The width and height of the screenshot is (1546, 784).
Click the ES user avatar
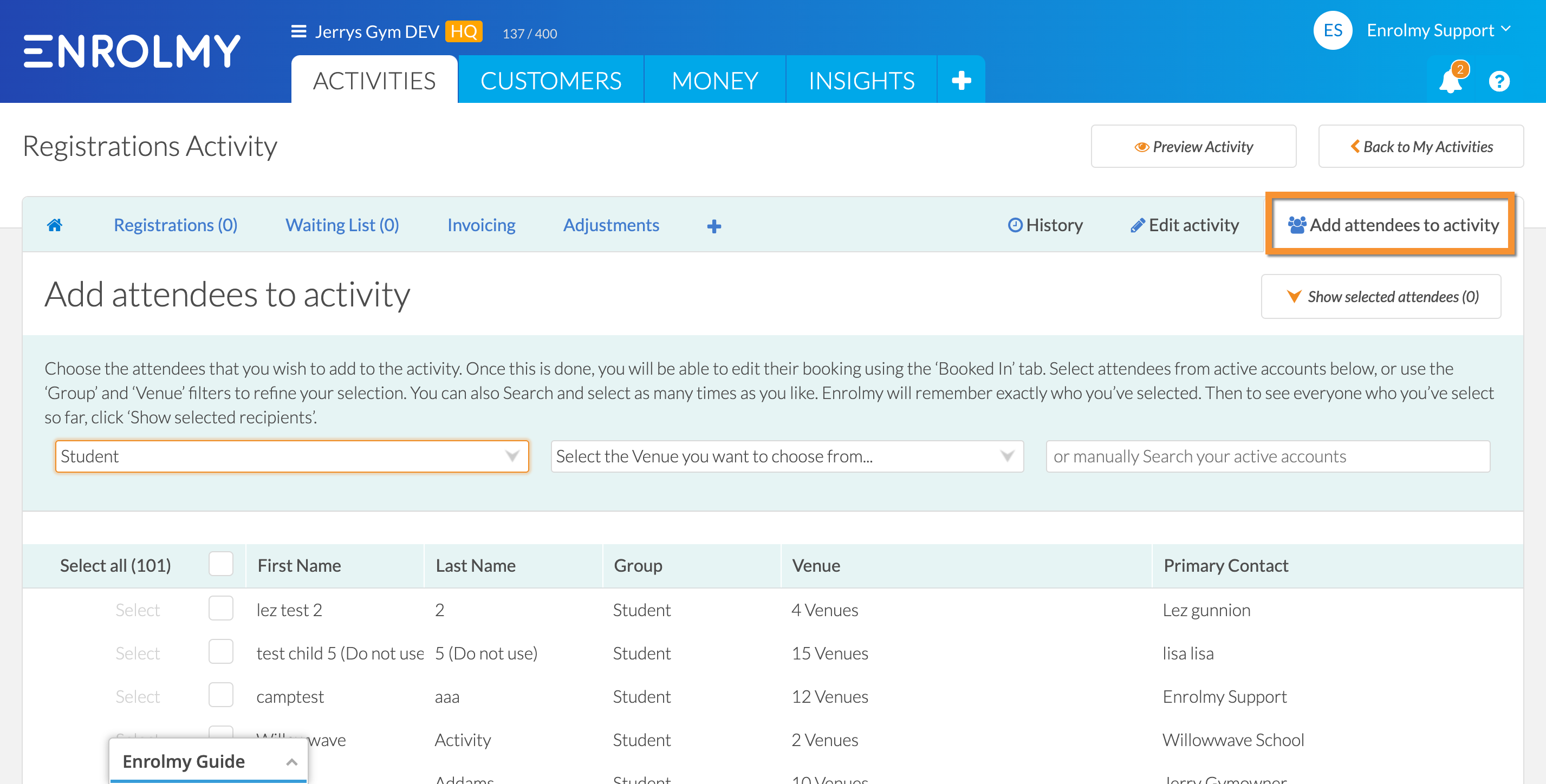1333,30
